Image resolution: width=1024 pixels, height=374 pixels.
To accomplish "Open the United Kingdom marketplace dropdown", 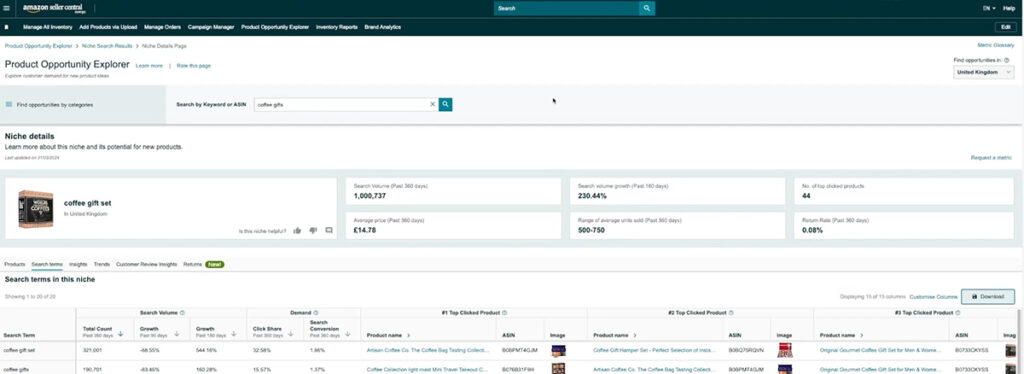I will [x=984, y=72].
